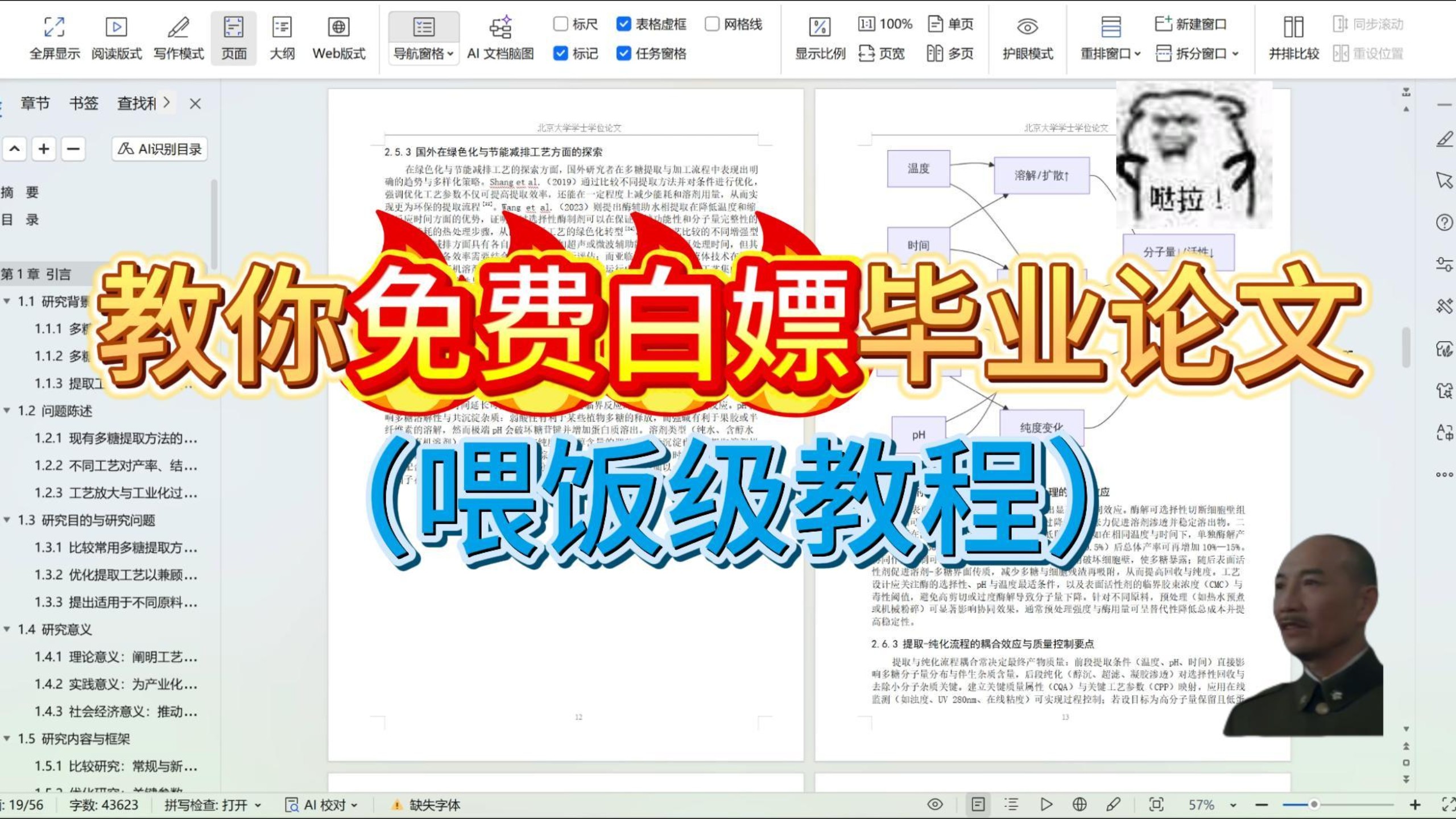Click 缺失字体 warning in status bar
This screenshot has height=819, width=1456.
pyautogui.click(x=427, y=805)
